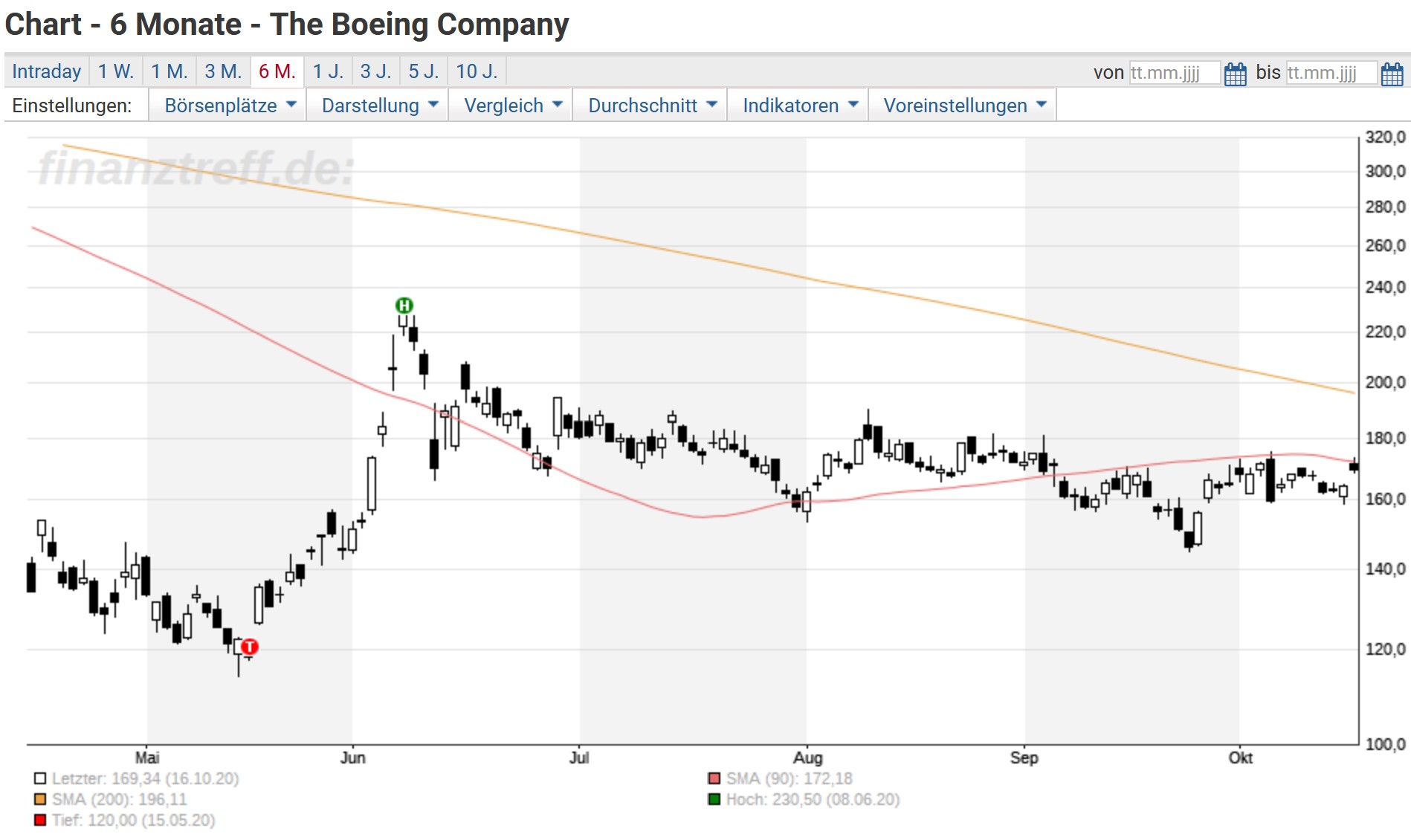Click the red T low marker
Image resolution: width=1411 pixels, height=840 pixels.
249,647
